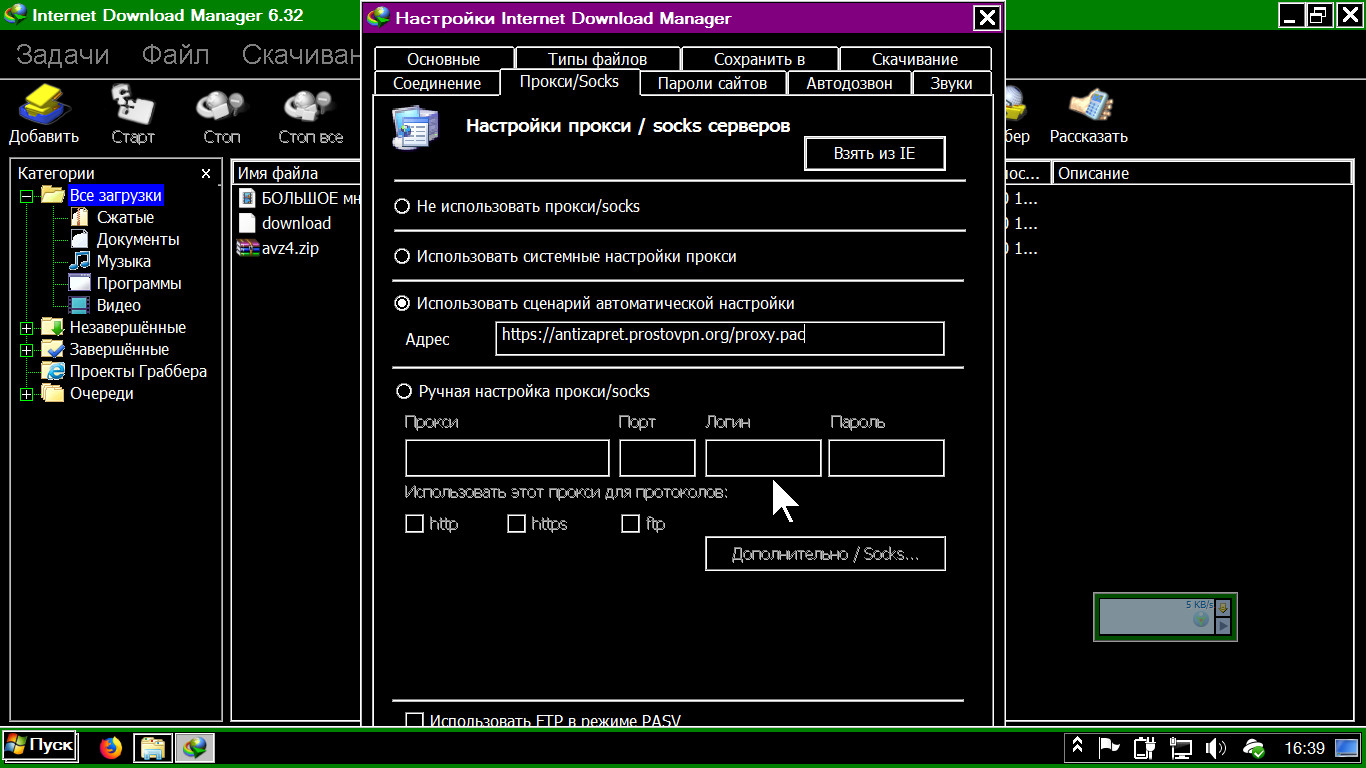Screen dimensions: 1366x768
Task: Click the Прокси input field
Action: [x=507, y=458]
